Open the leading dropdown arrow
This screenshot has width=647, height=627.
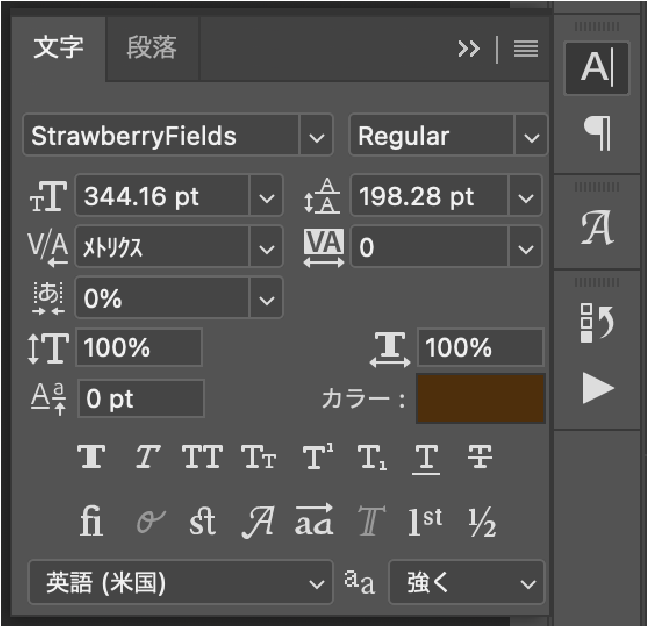[x=526, y=196]
